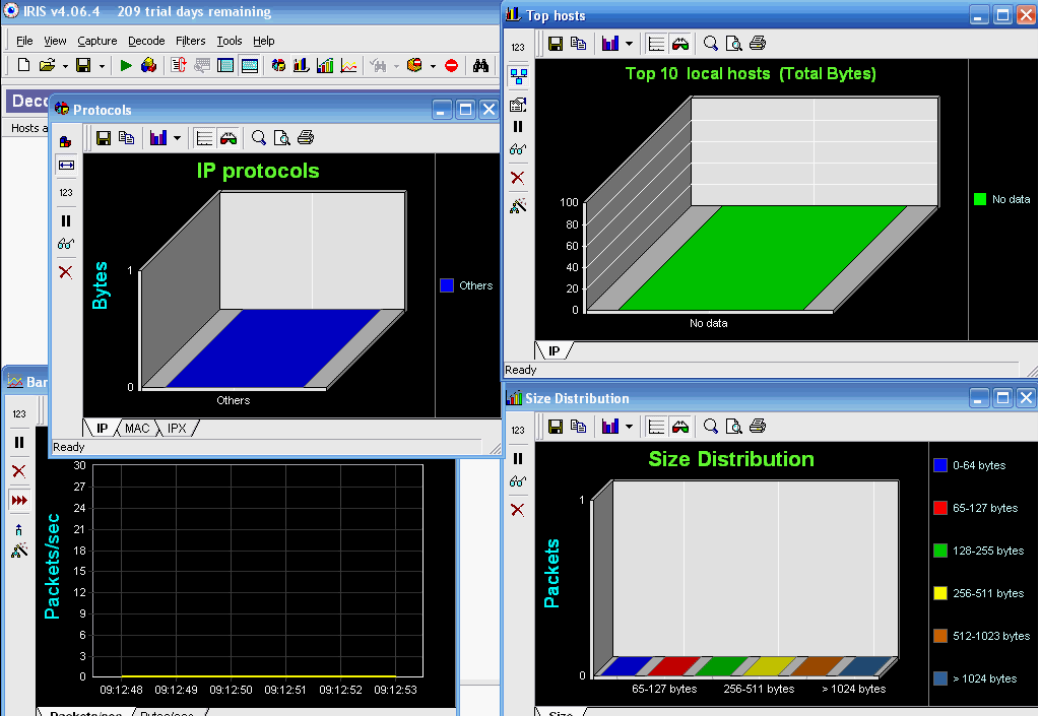Print the Top hosts chart

point(757,44)
